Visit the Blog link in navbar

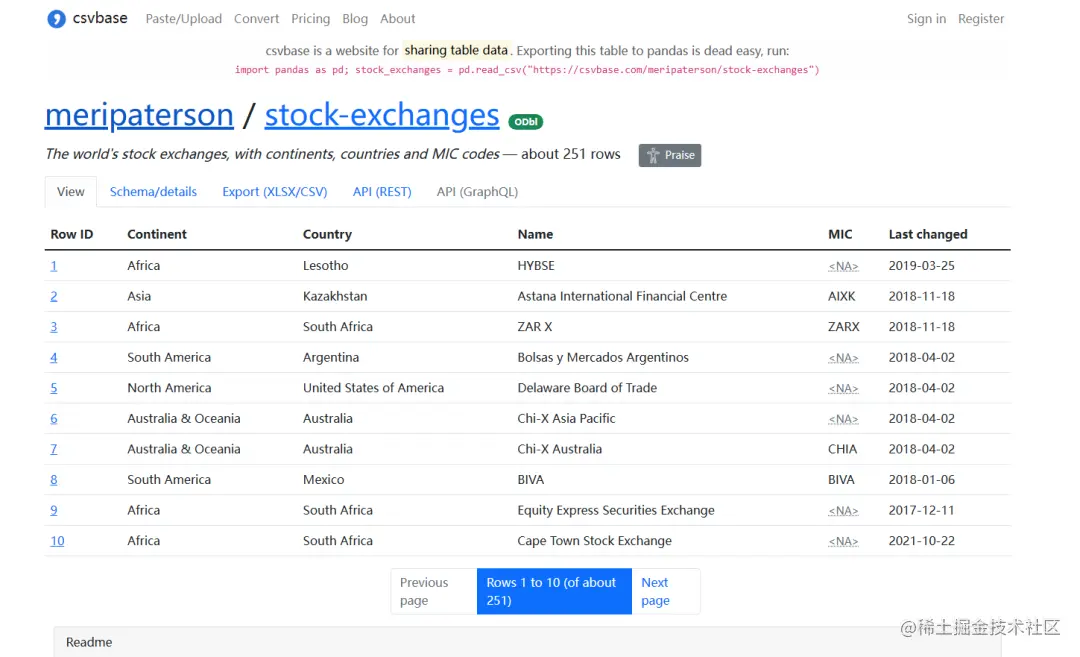355,19
